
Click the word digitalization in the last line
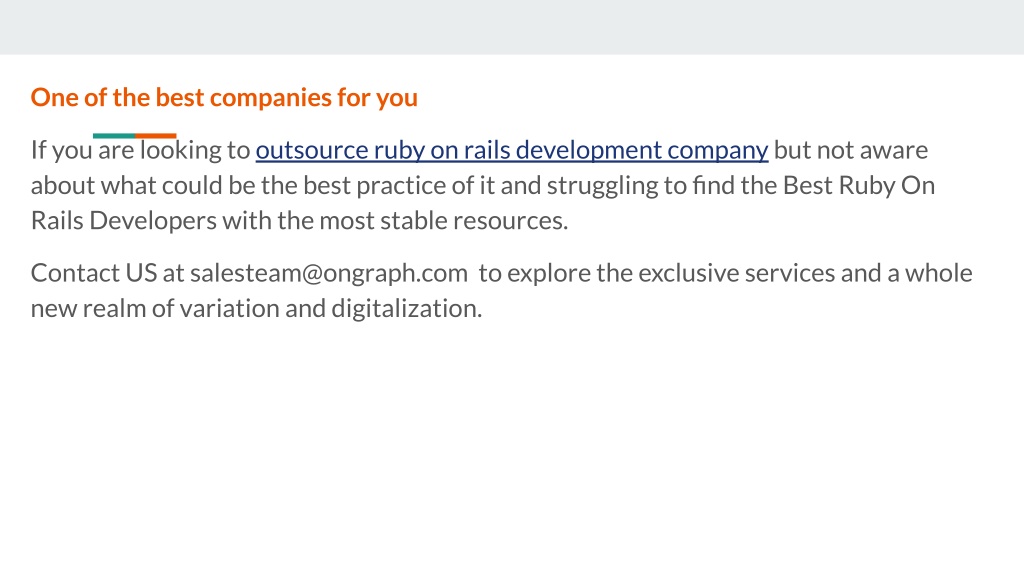(x=406, y=308)
